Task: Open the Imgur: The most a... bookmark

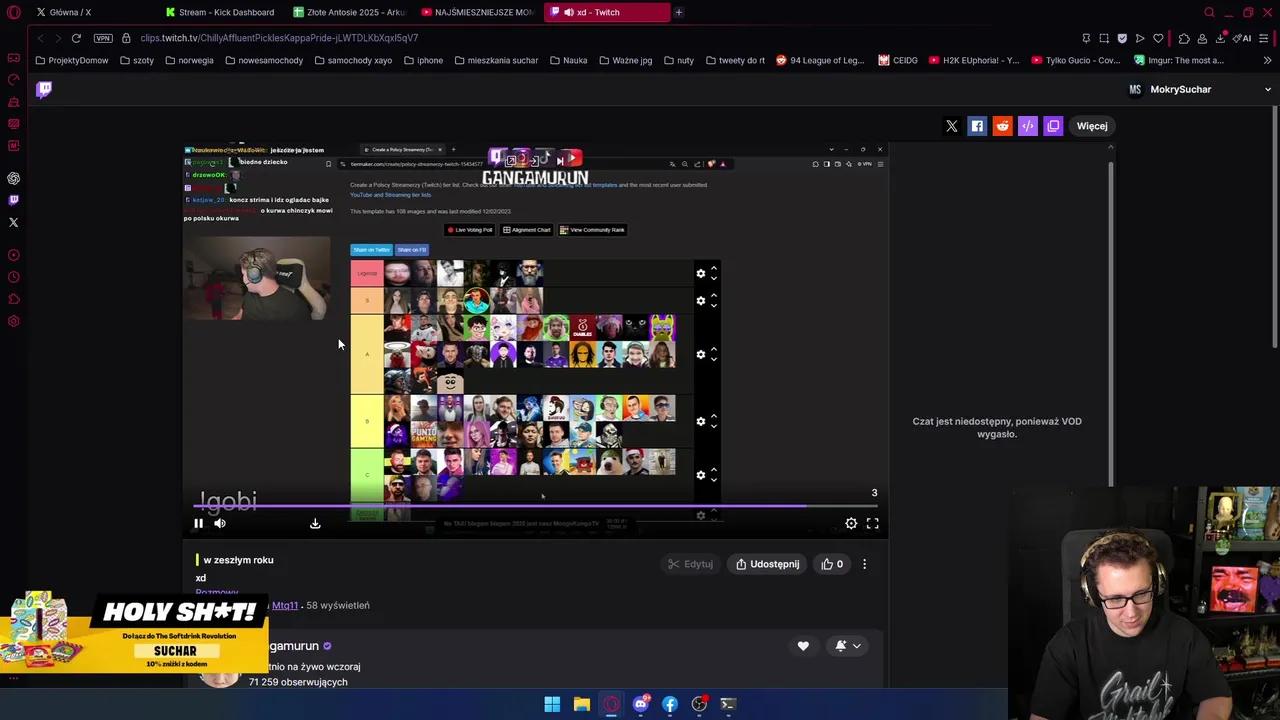Action: point(1179,60)
